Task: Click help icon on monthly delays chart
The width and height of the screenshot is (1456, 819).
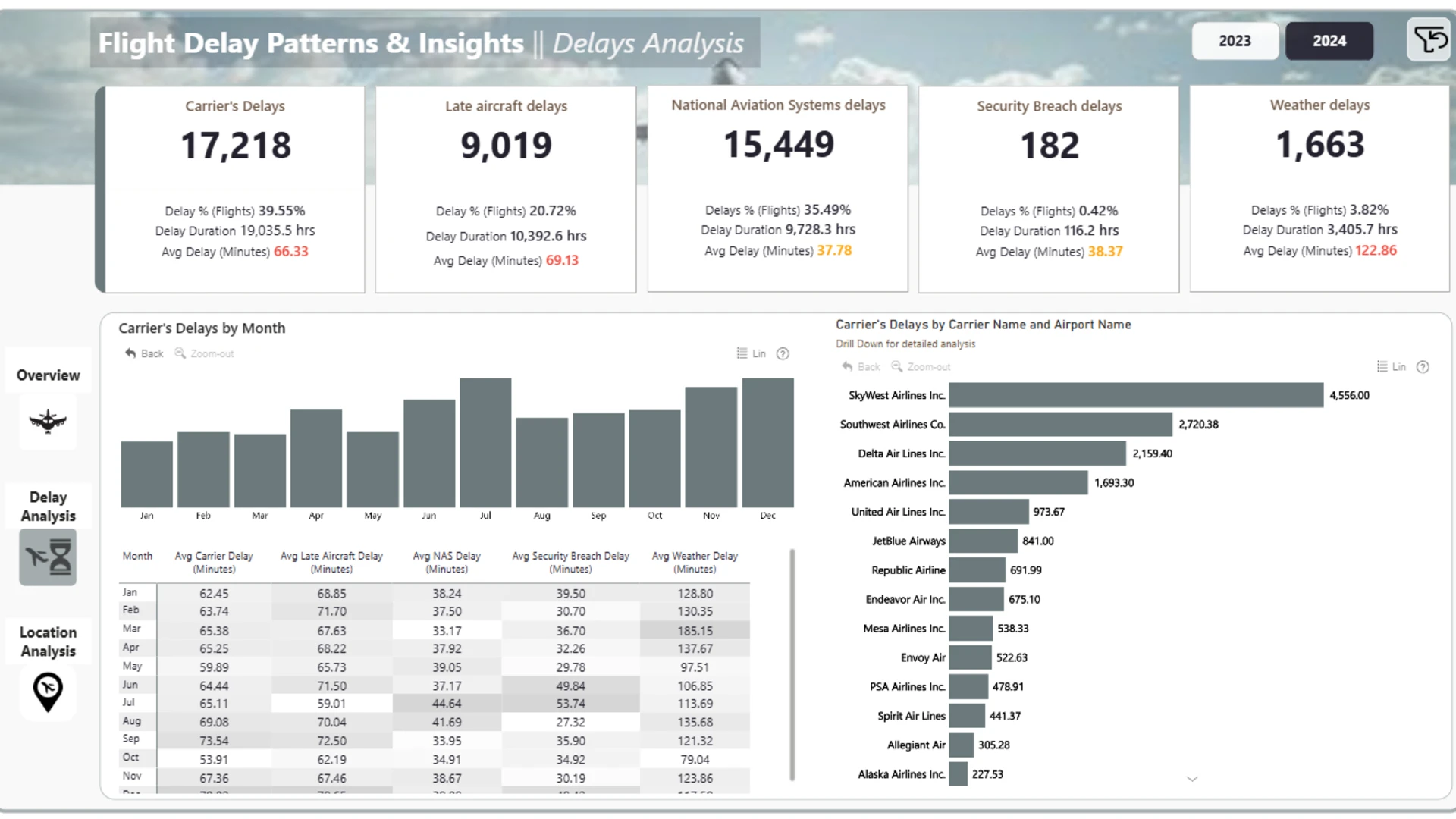Action: pos(783,353)
